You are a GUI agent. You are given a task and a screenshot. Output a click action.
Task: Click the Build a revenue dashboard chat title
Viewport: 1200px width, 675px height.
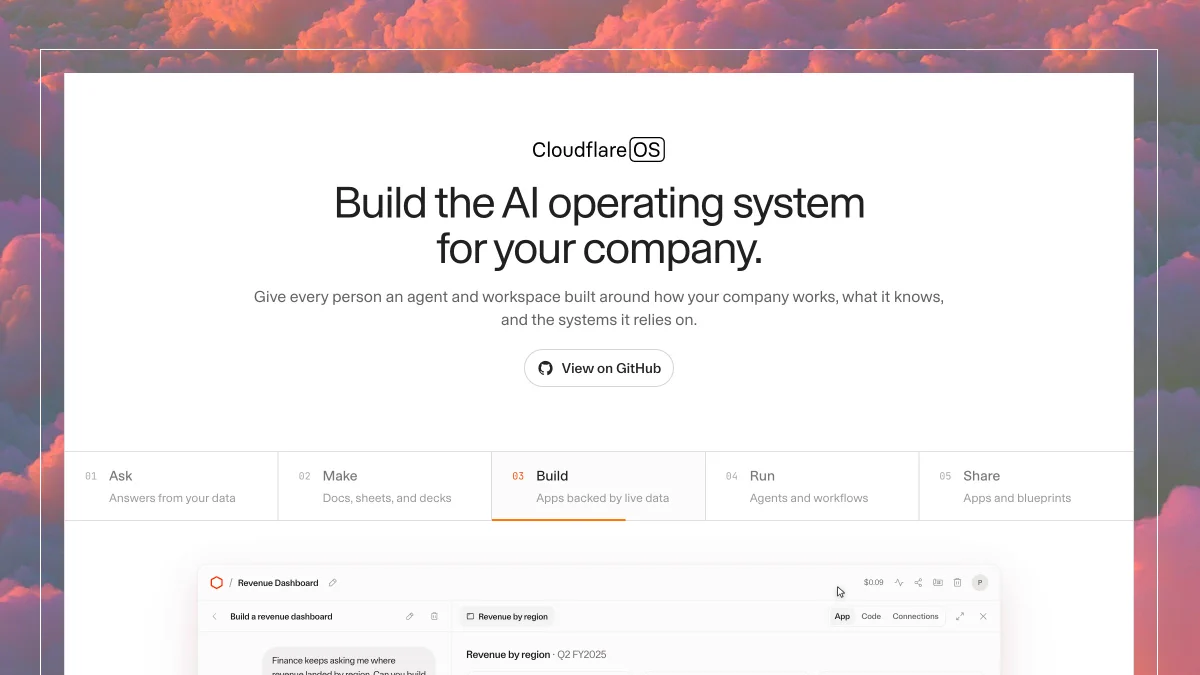(281, 617)
